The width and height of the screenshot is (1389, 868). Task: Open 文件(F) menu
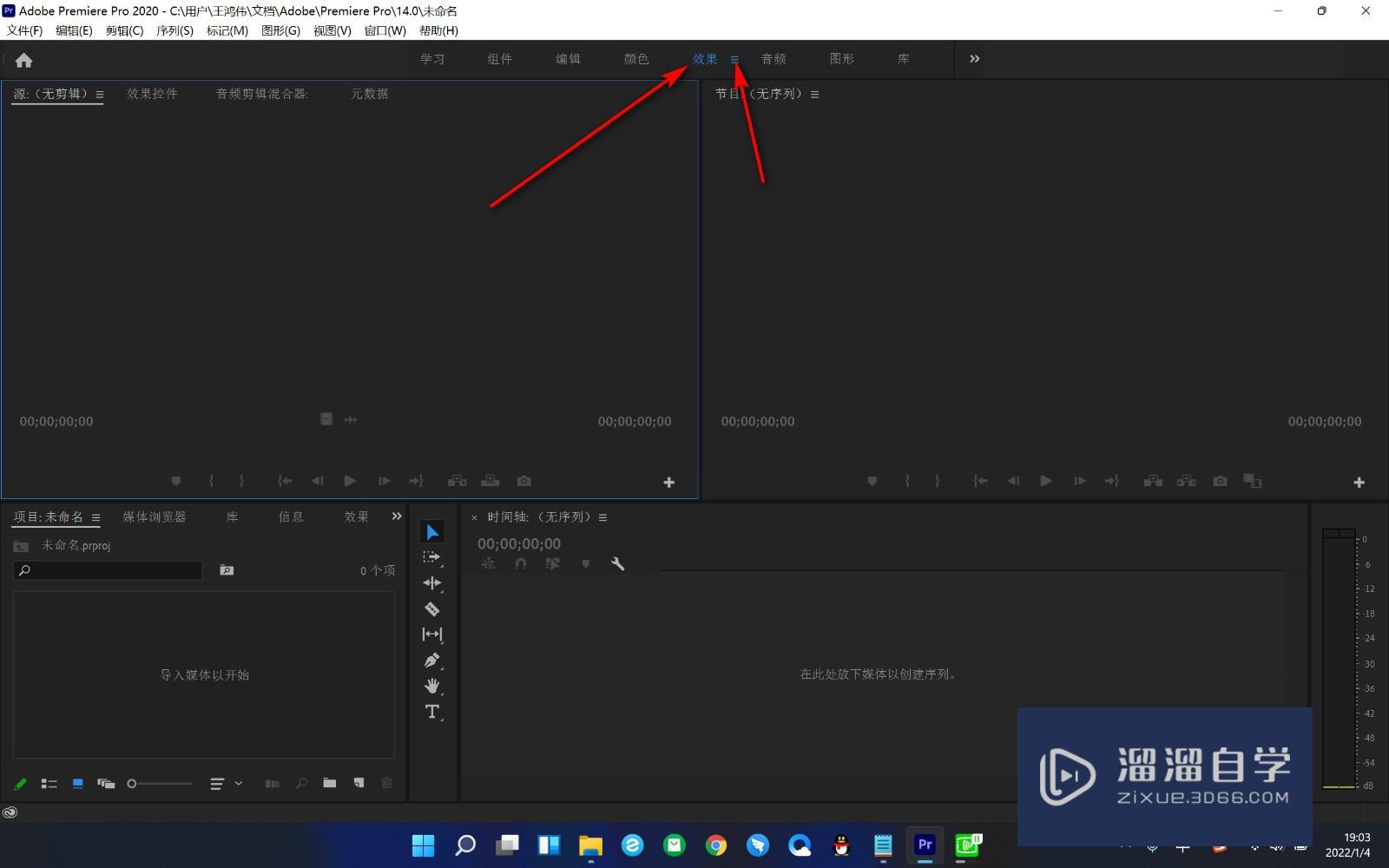[x=25, y=30]
